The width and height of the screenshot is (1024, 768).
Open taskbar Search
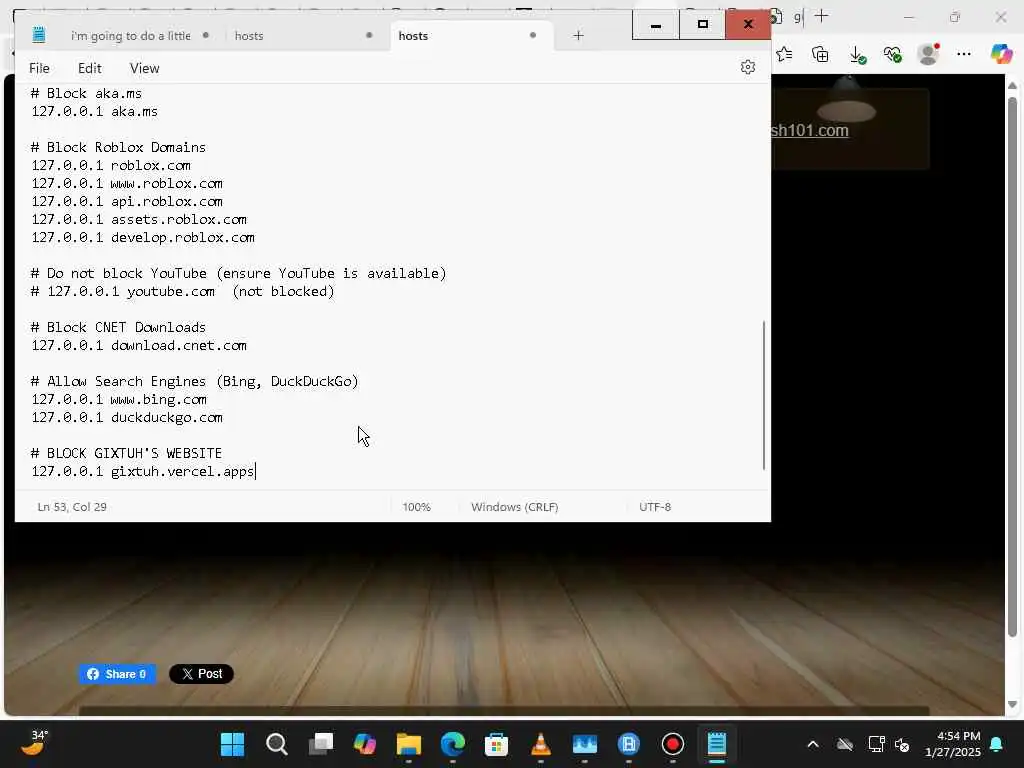coord(276,744)
